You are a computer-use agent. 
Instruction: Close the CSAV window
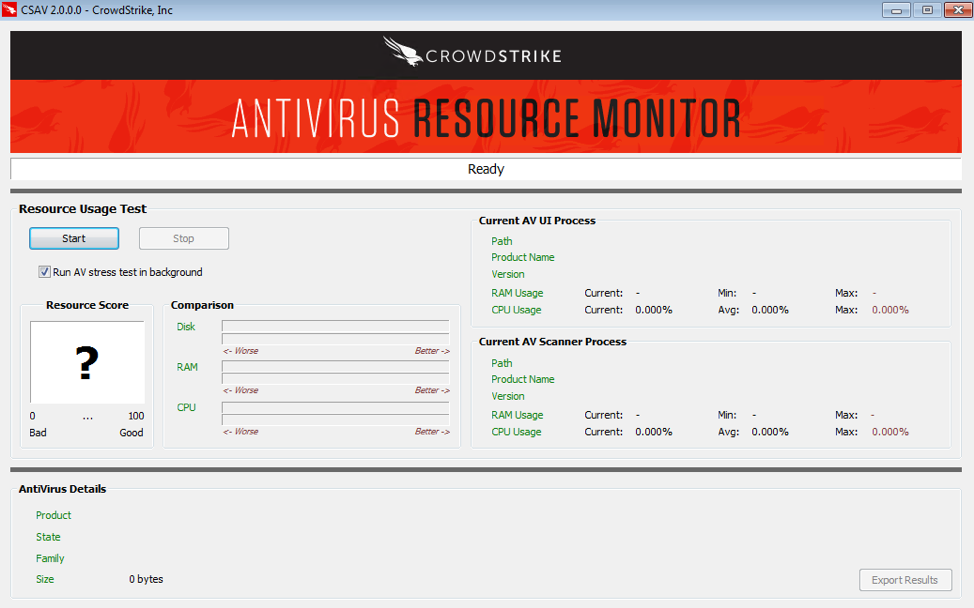(x=958, y=10)
